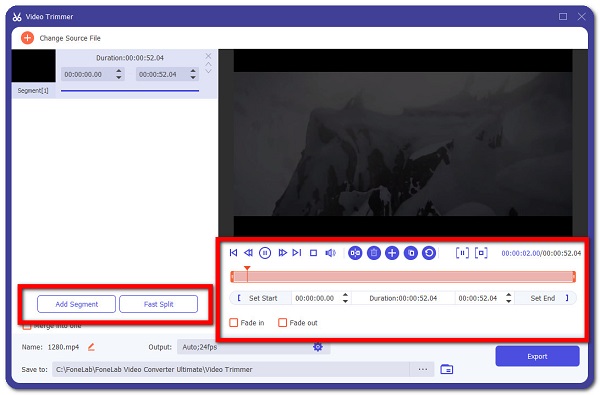Screen dimensions: 600x395
Task: Enable the Fade out checkbox
Action: click(x=282, y=323)
